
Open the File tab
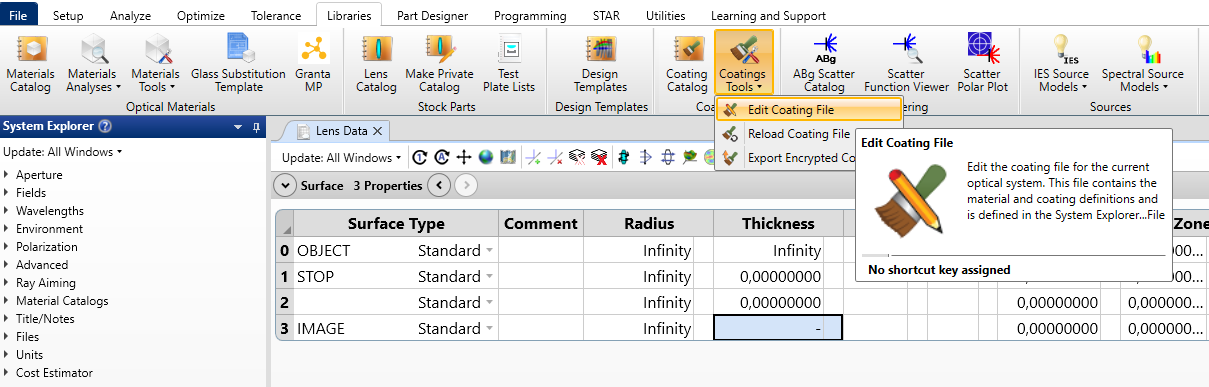[x=19, y=15]
